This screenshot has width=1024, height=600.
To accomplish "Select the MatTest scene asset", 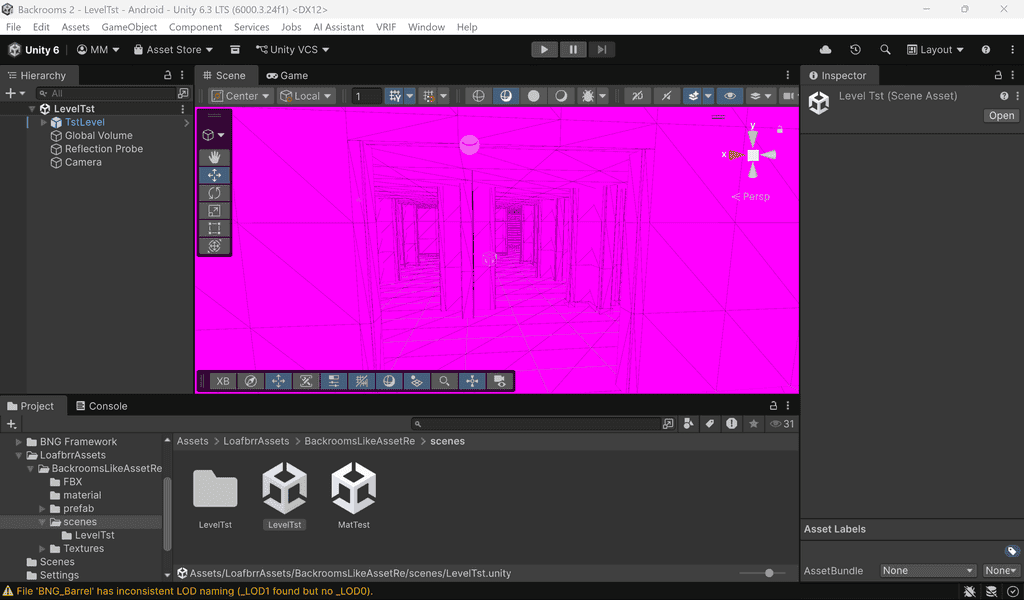I will pyautogui.click(x=353, y=495).
